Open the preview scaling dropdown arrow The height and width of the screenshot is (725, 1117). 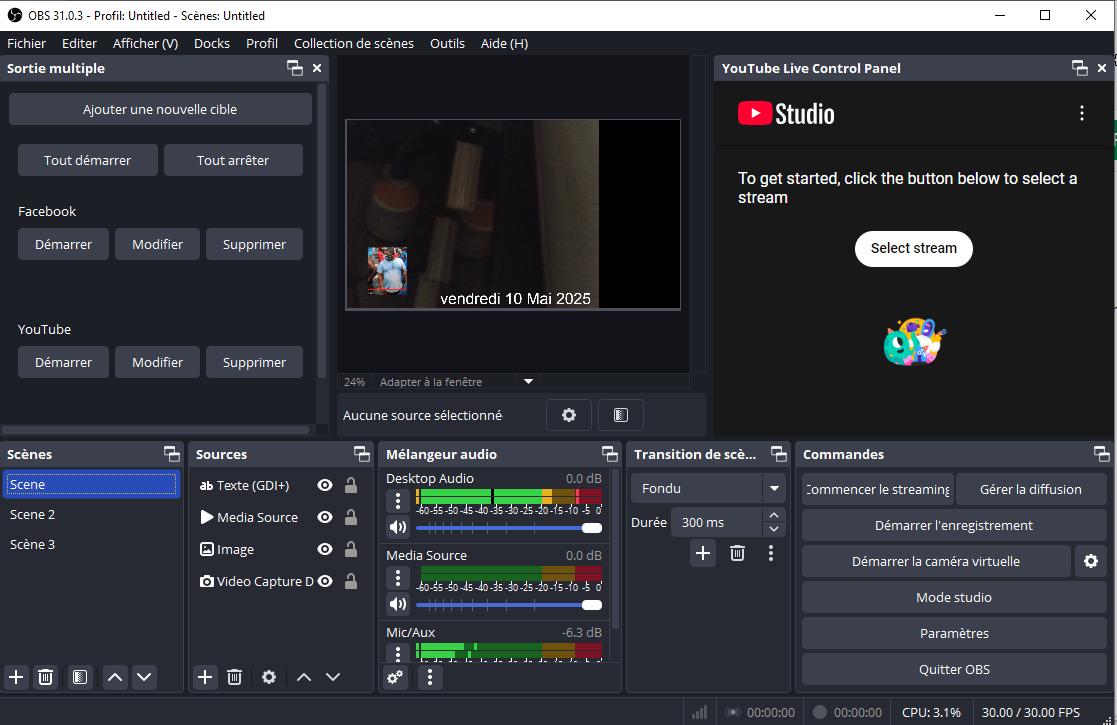(x=529, y=381)
